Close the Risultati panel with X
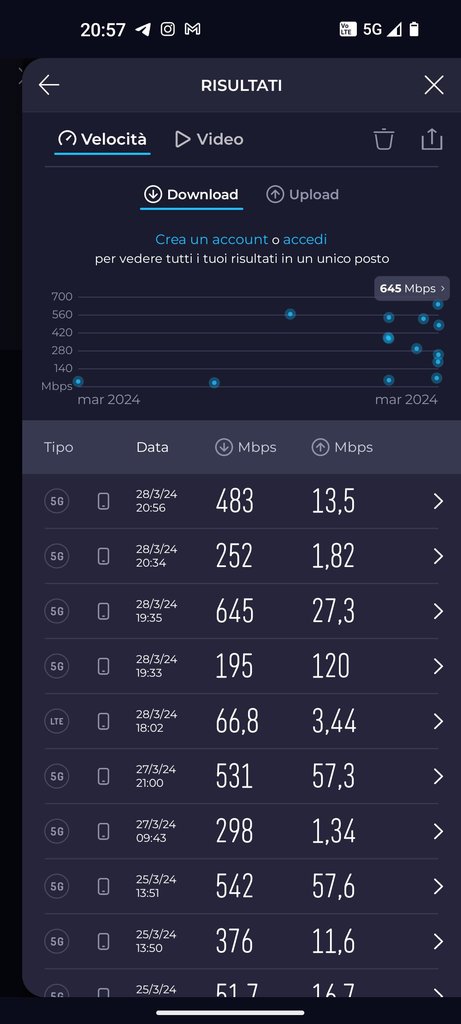This screenshot has width=461, height=1024. (x=434, y=85)
